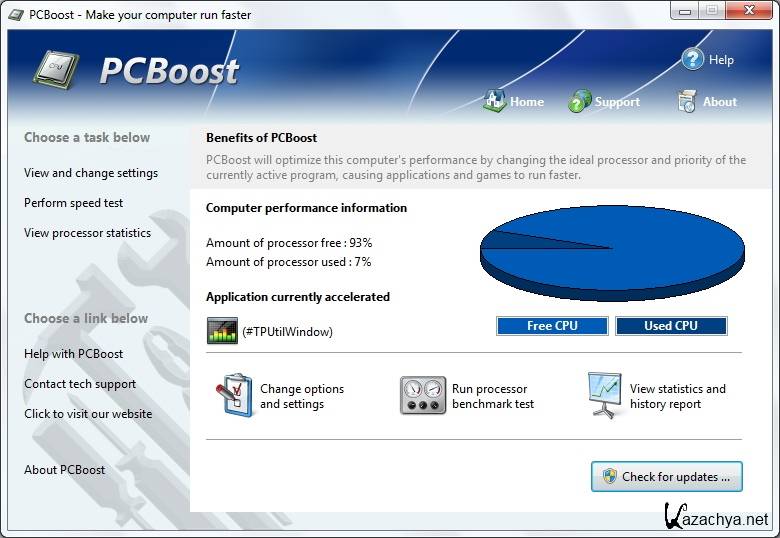This screenshot has width=780, height=538.
Task: Click the Support globe icon
Action: tap(580, 101)
